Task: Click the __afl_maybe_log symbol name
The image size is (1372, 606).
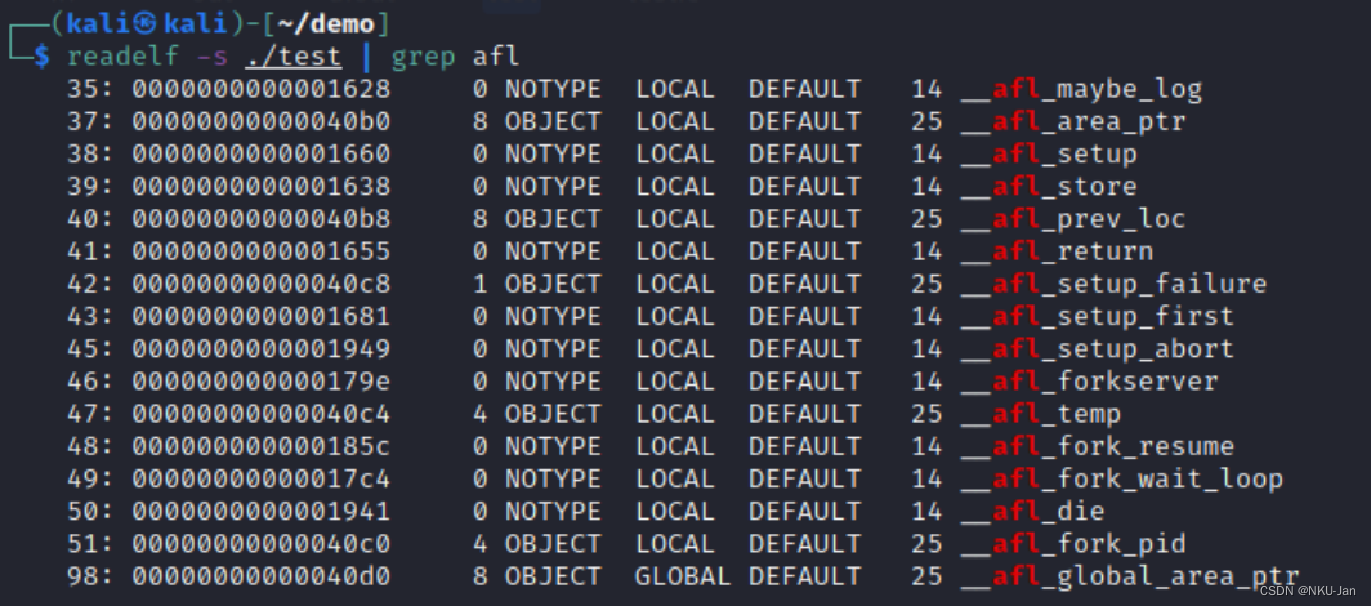Action: [x=1081, y=90]
